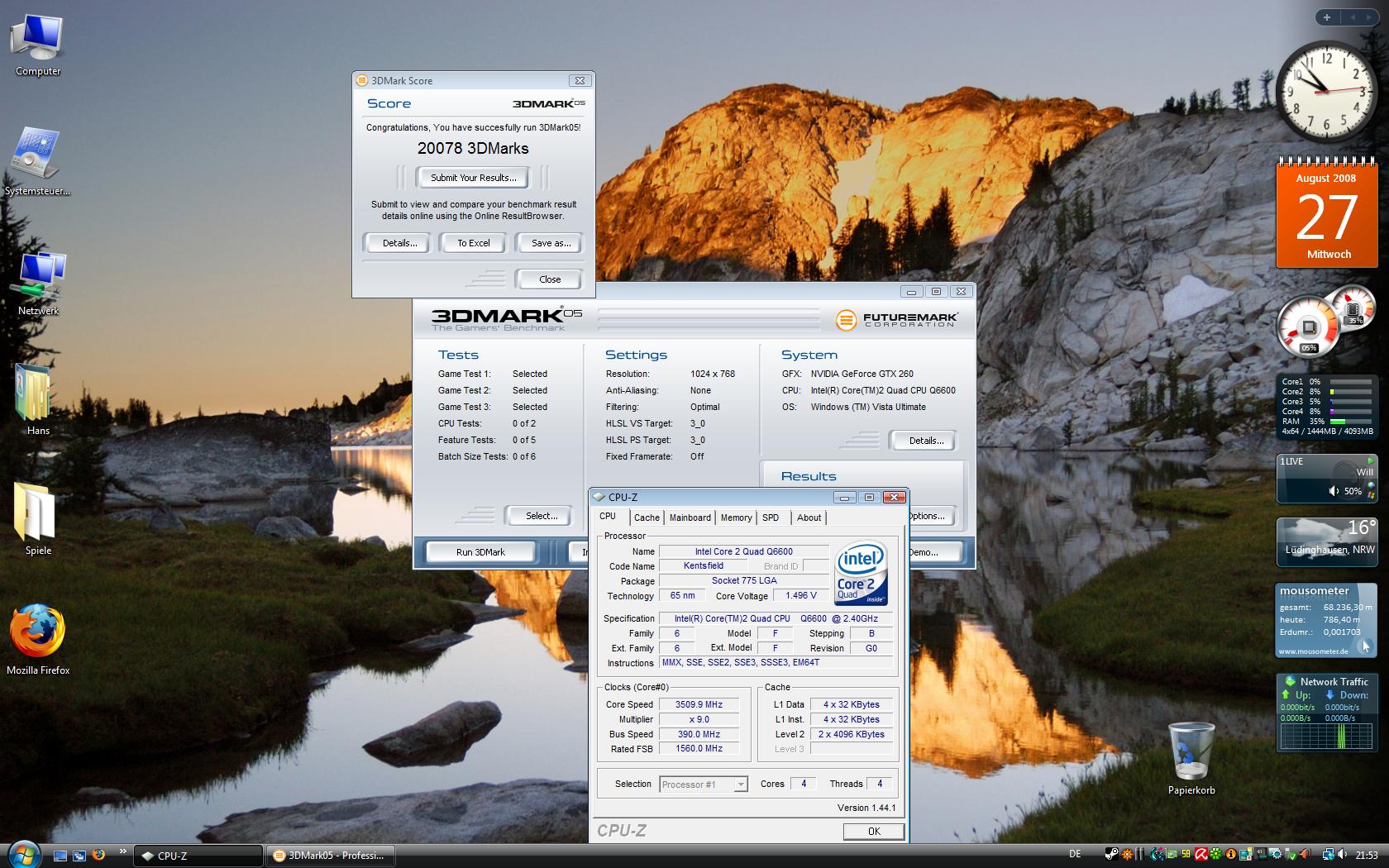Click the Switch Between Windows quick launch icon

pyautogui.click(x=79, y=856)
